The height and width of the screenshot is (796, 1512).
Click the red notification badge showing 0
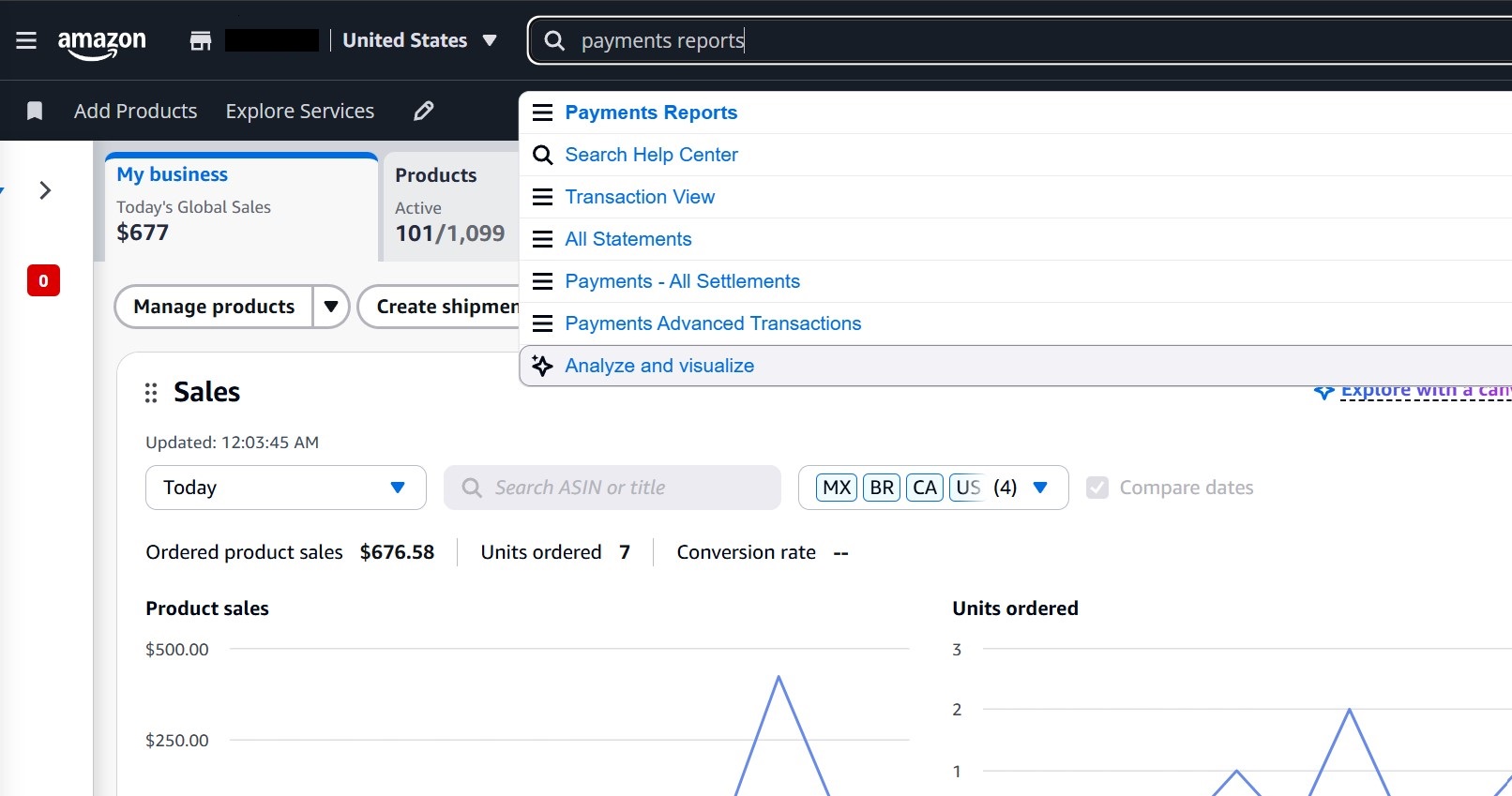[x=43, y=280]
